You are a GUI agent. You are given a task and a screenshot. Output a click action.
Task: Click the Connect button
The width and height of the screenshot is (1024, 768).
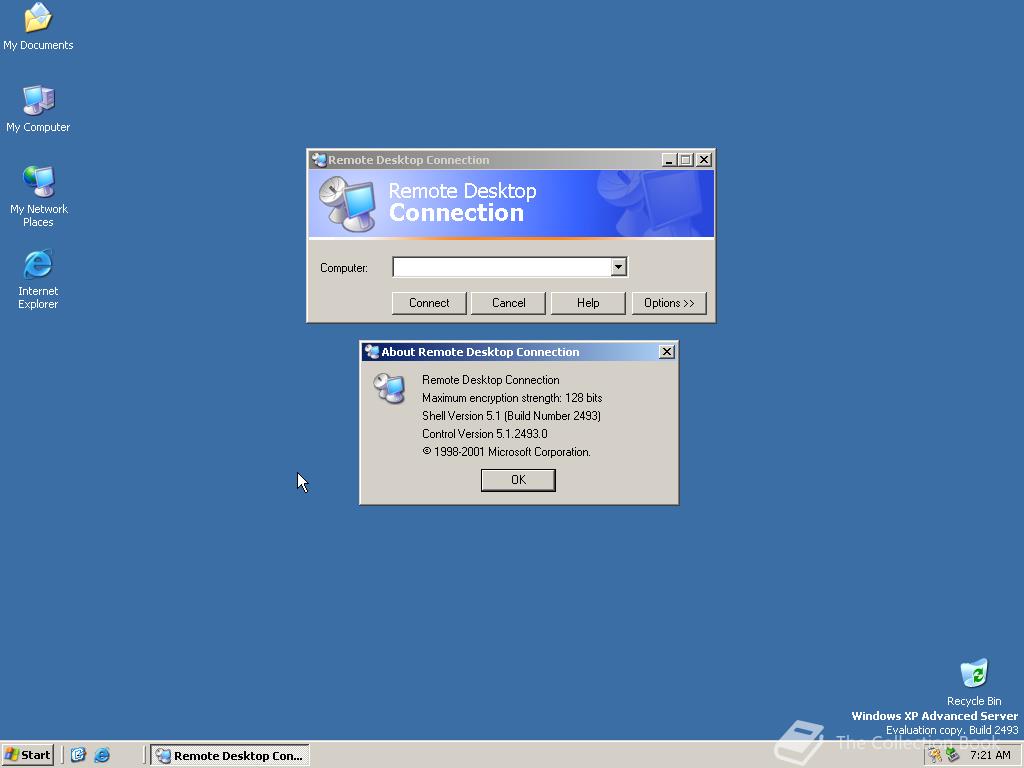[x=429, y=303]
